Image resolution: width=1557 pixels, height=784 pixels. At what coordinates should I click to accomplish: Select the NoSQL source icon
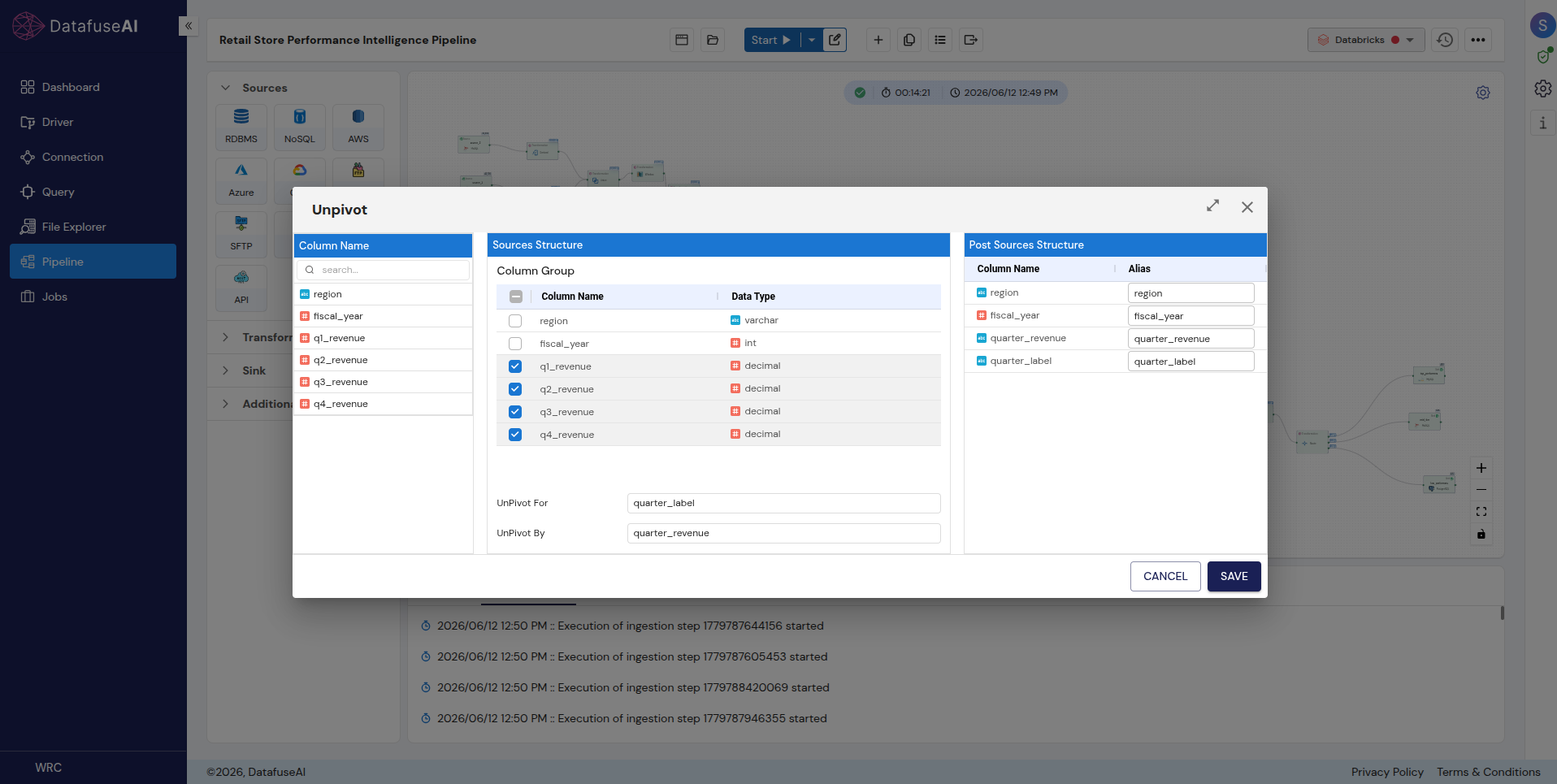pyautogui.click(x=300, y=127)
